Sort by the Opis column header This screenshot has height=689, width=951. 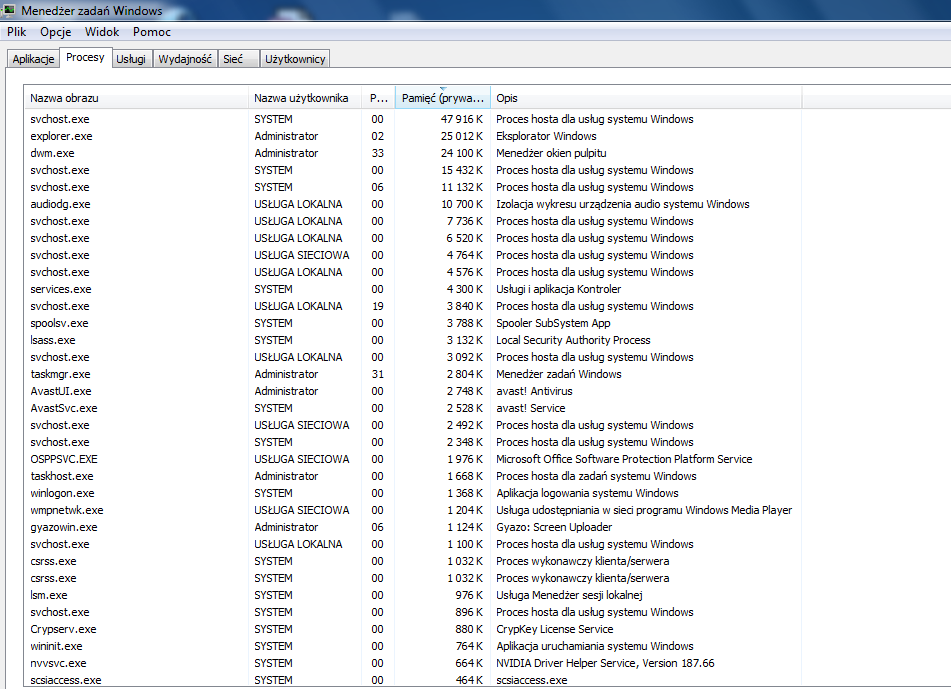646,98
